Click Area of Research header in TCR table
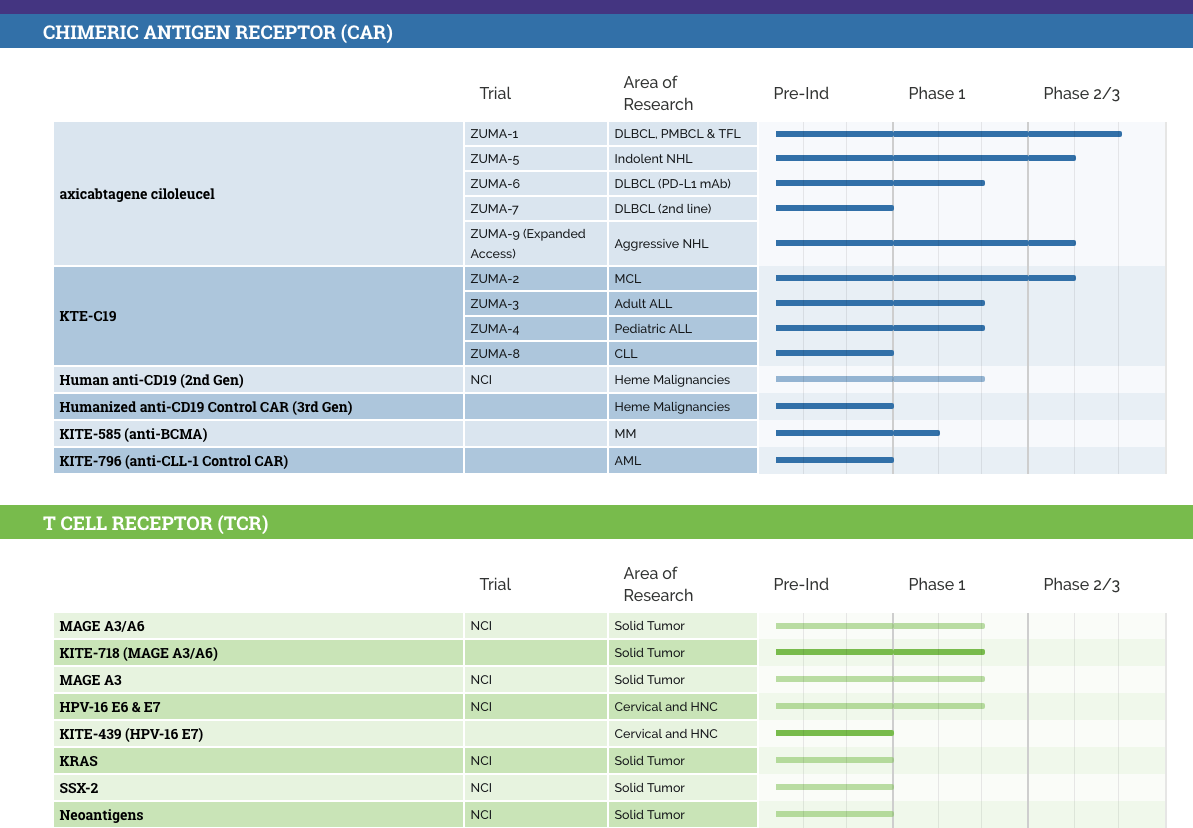This screenshot has width=1193, height=828. (658, 584)
